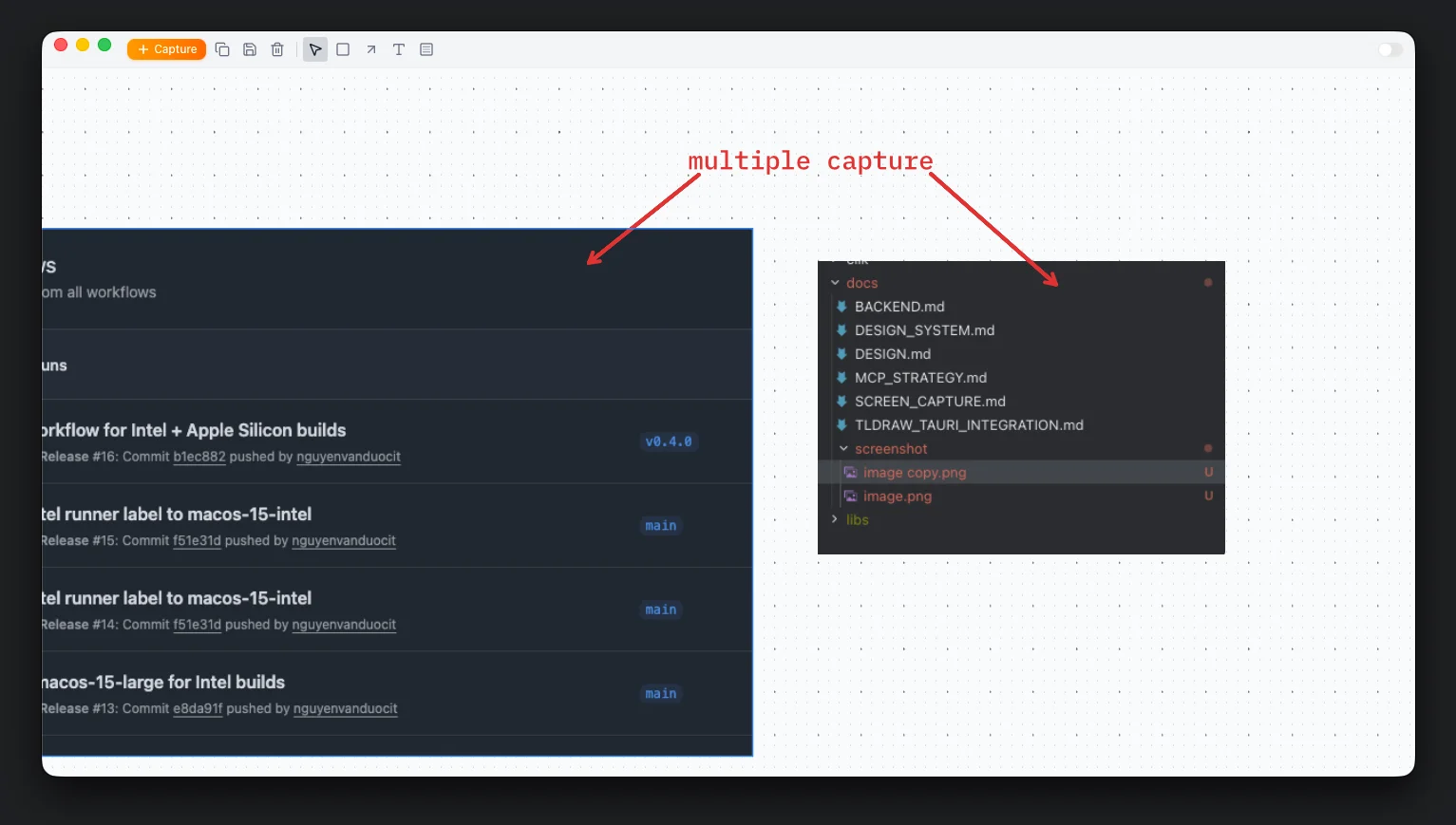Expand the libs folder

[834, 519]
